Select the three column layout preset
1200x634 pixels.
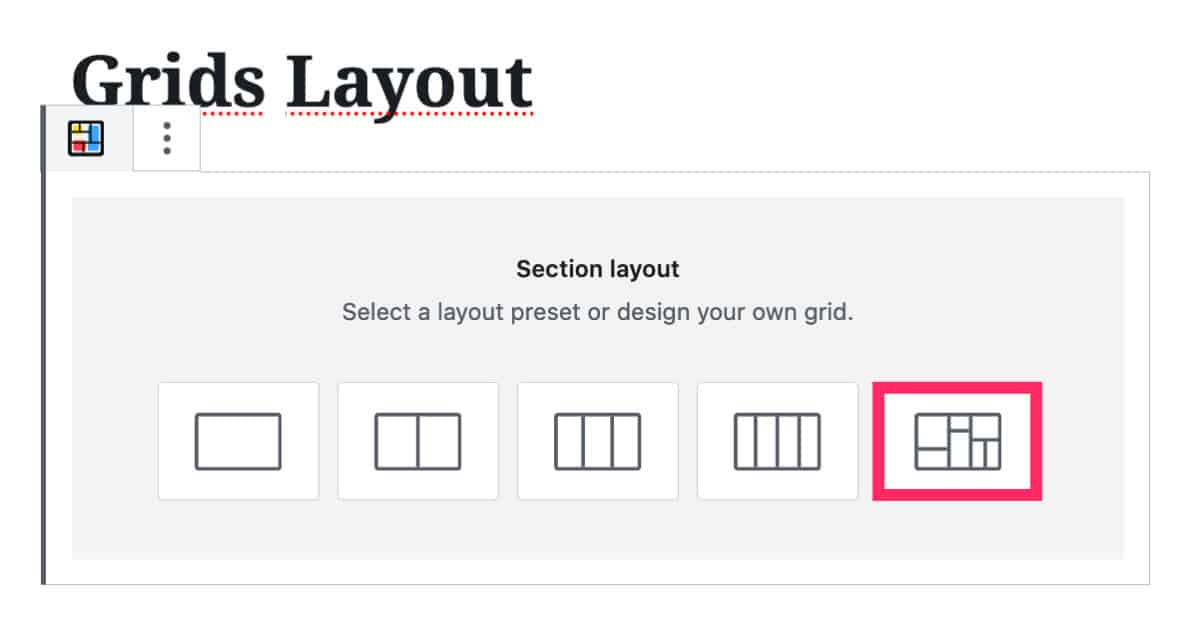598,440
